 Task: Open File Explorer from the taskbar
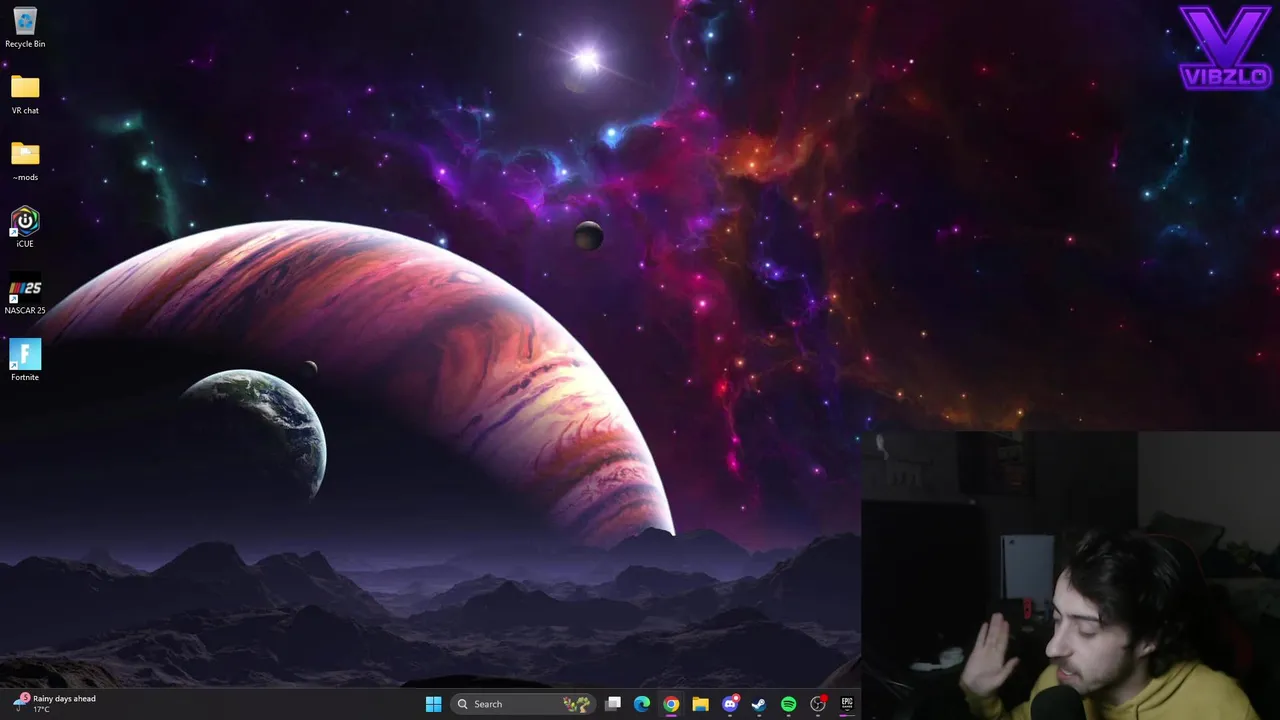point(700,704)
